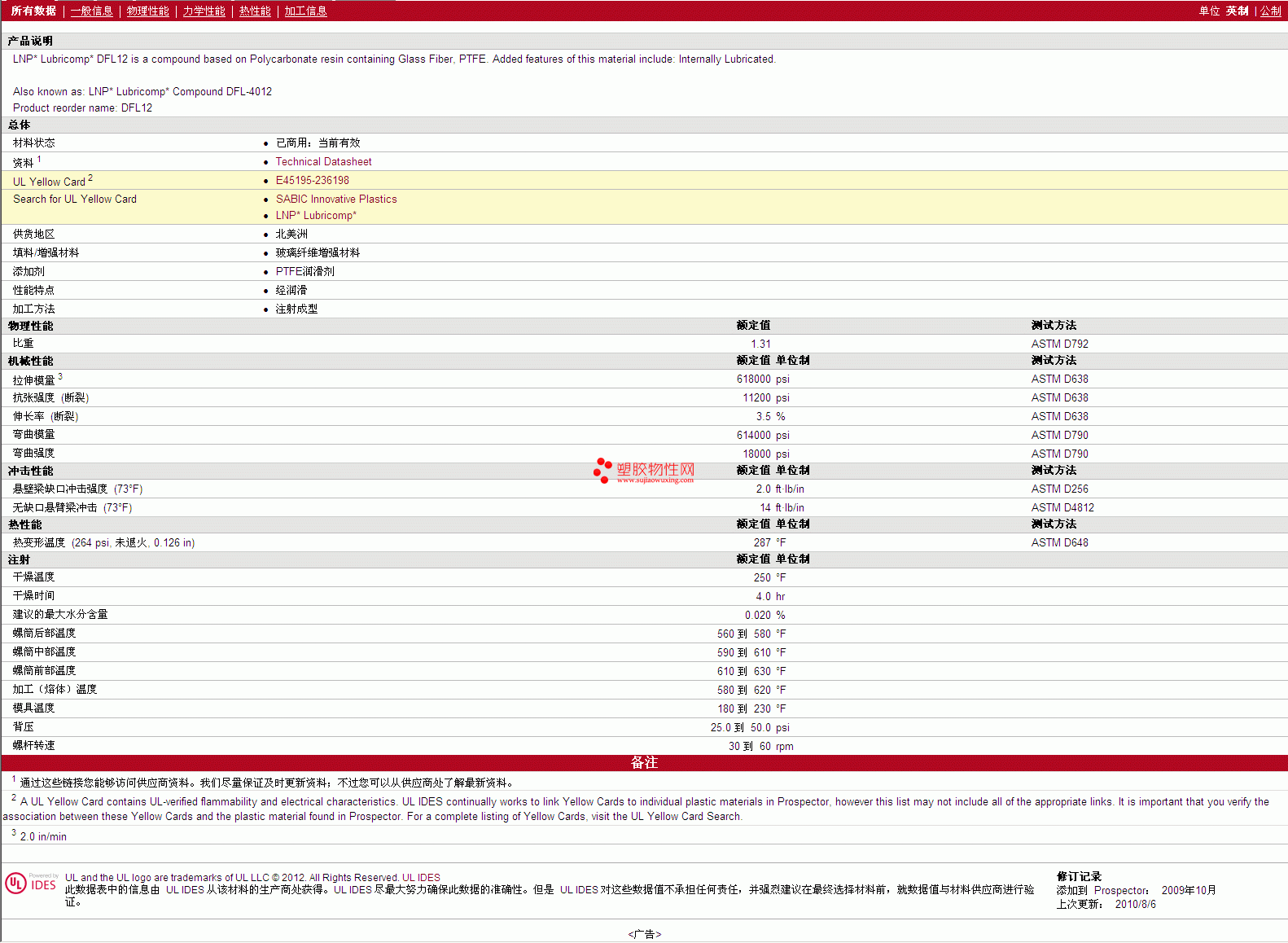Click the 比重 value 1.31
Viewport: 1288px width, 943px height.
tap(760, 344)
